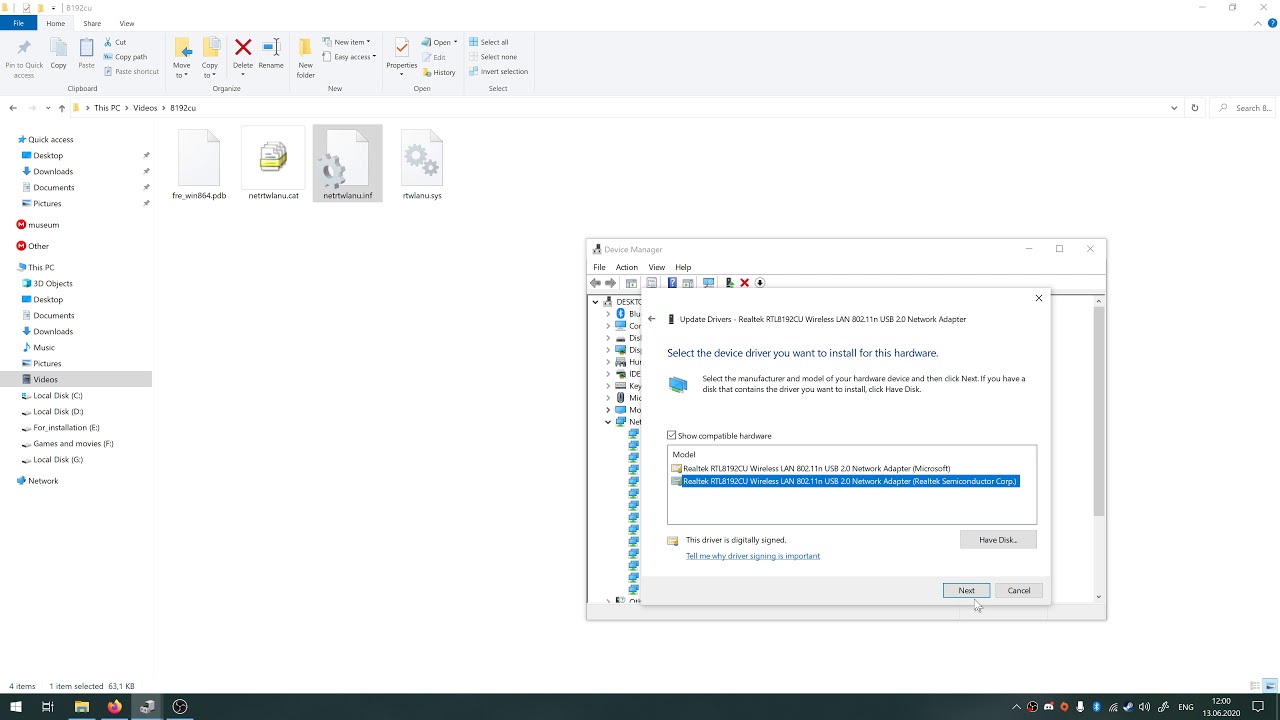Image resolution: width=1280 pixels, height=720 pixels.
Task: Click the History icon in the Open group
Action: (427, 72)
